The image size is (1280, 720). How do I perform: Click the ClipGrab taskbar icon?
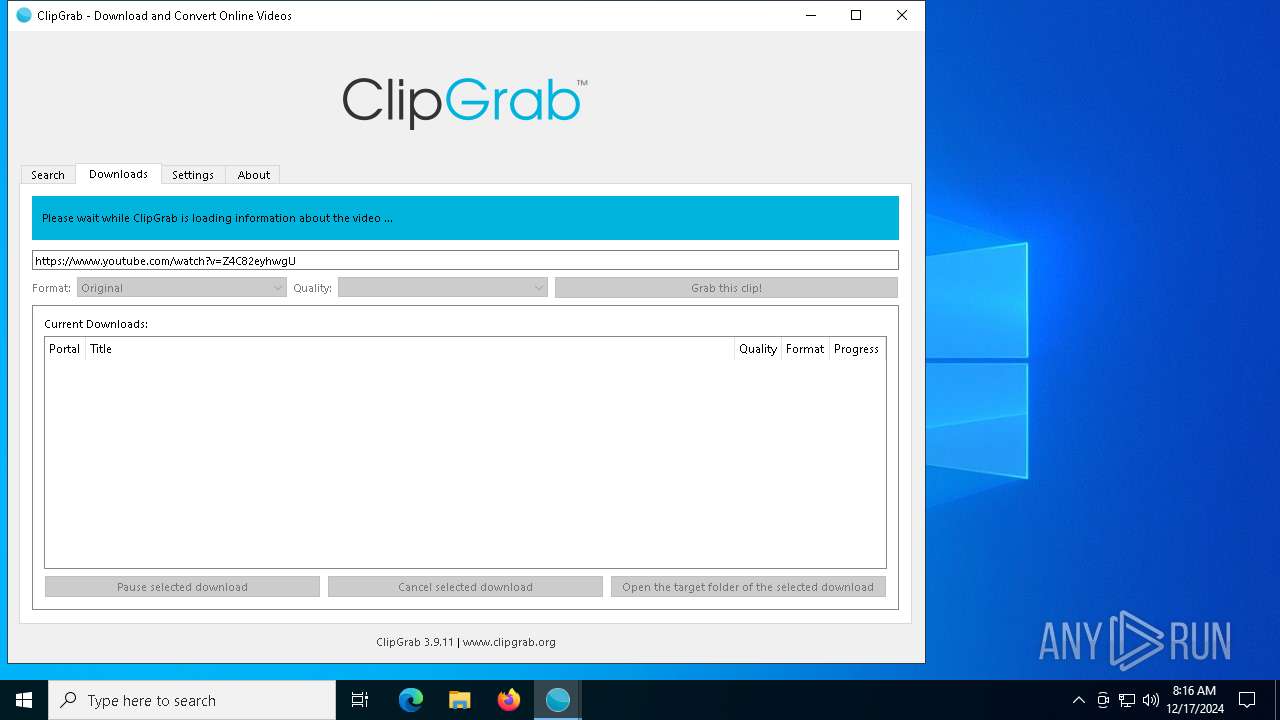click(x=558, y=700)
